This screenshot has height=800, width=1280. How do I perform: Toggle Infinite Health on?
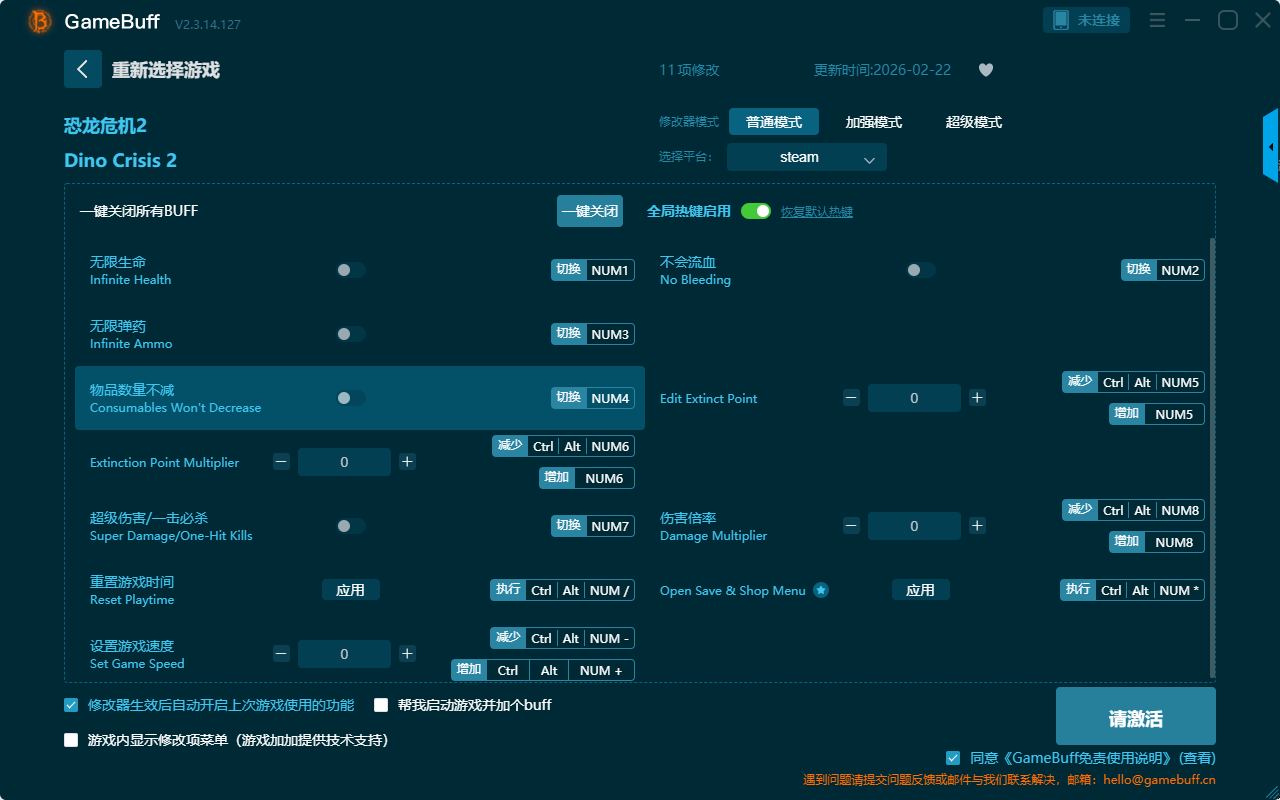coord(350,270)
